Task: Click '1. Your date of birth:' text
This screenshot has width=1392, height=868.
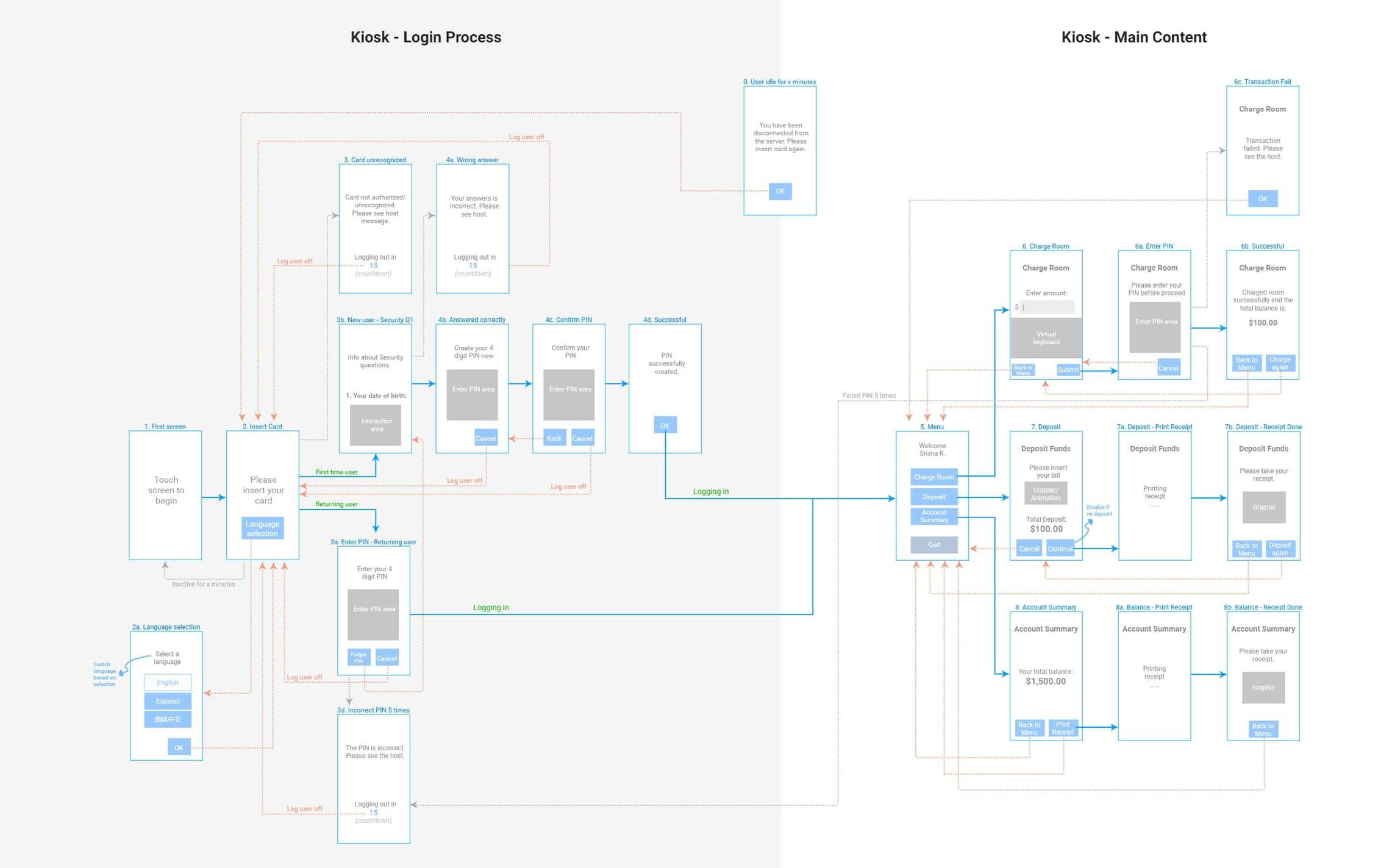Action: point(376,396)
